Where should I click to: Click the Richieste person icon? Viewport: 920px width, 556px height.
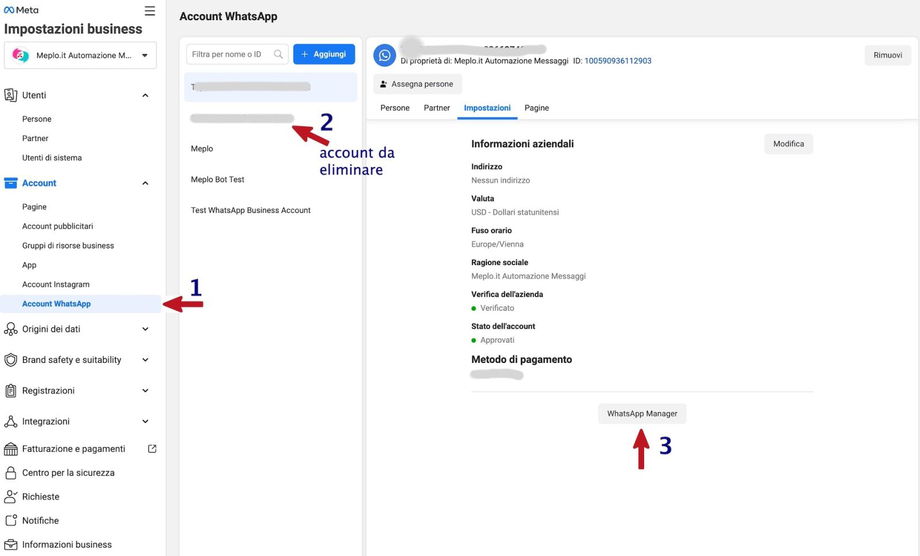coord(11,497)
